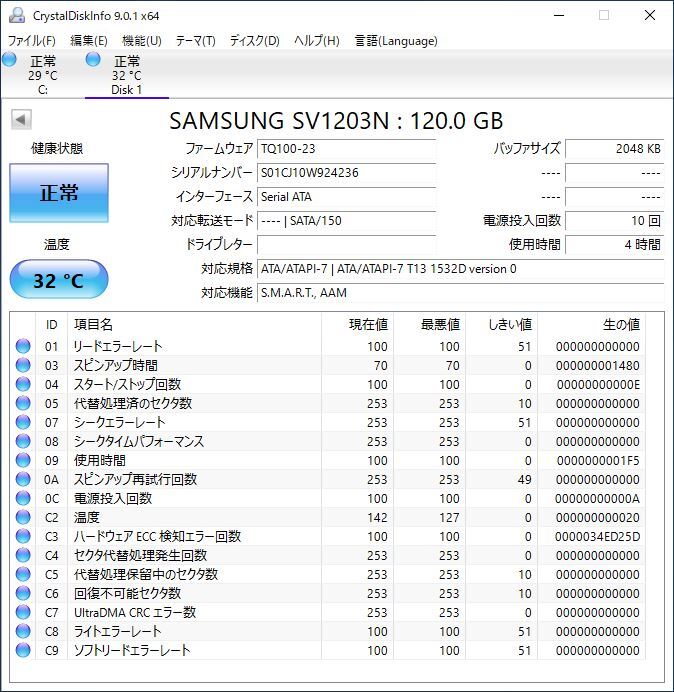Click status orb of attribute C8 ライトエラーレート
Viewport: 674px width, 692px height.
pyautogui.click(x=23, y=631)
